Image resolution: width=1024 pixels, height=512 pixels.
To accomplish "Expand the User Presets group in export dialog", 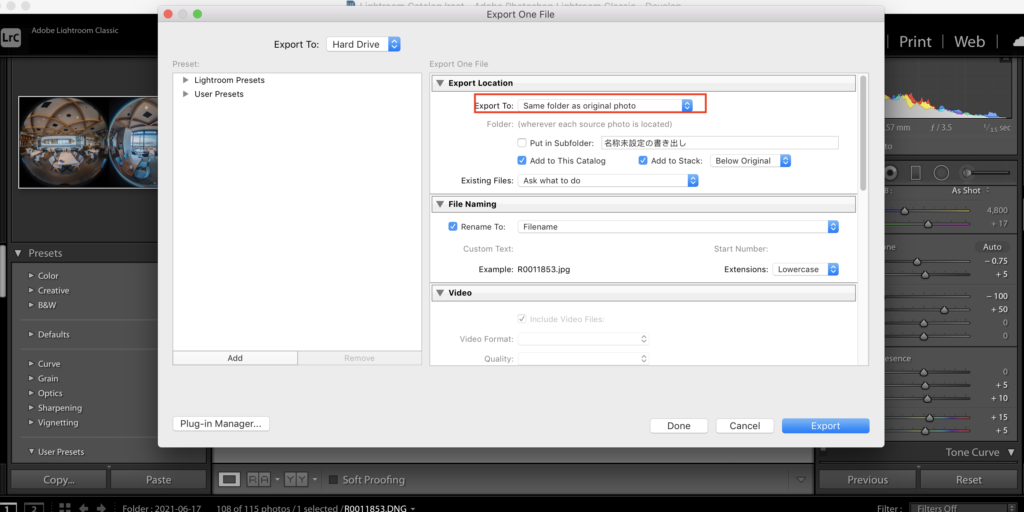I will tap(185, 94).
